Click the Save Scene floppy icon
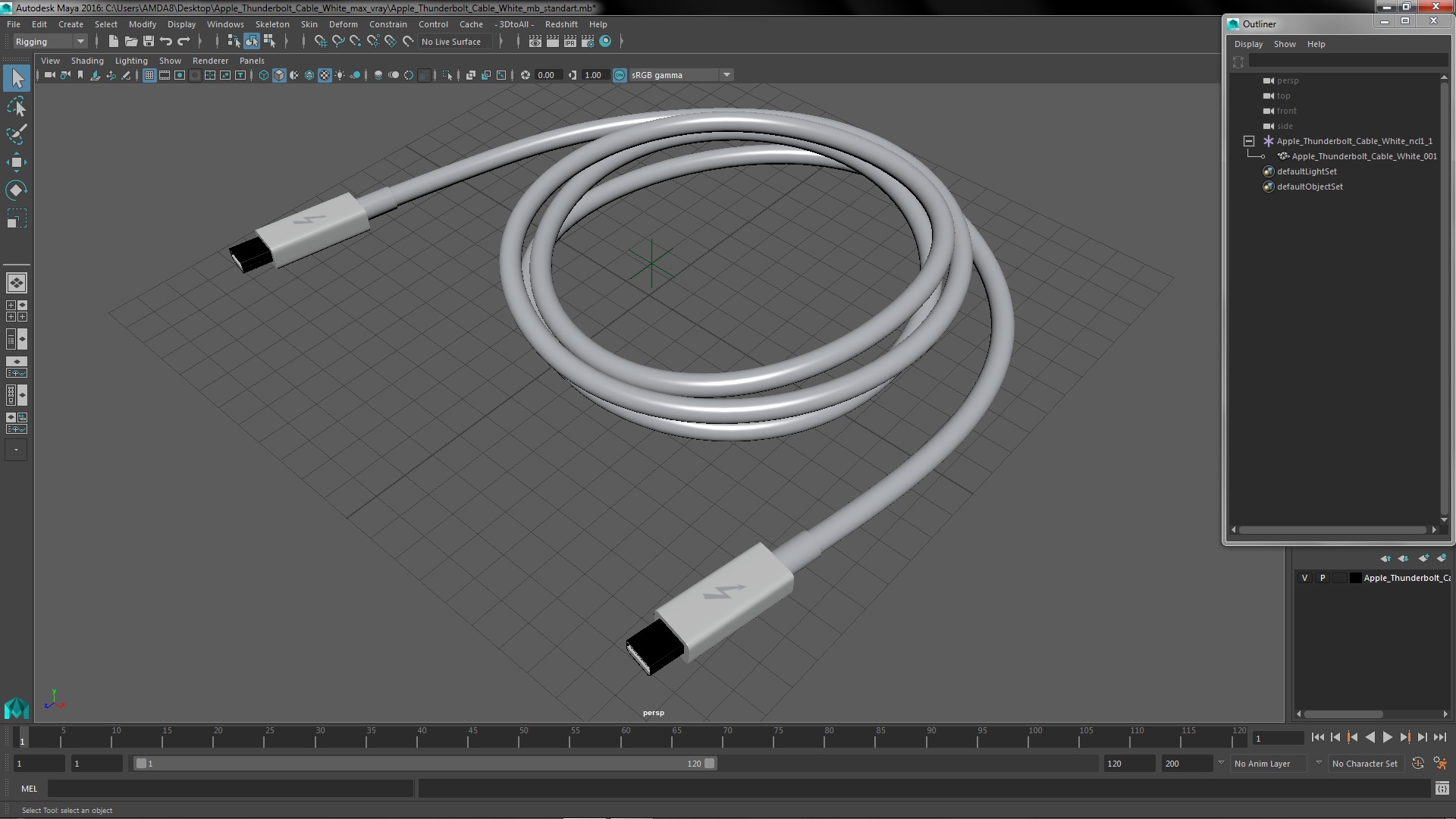The height and width of the screenshot is (819, 1456). click(x=149, y=42)
